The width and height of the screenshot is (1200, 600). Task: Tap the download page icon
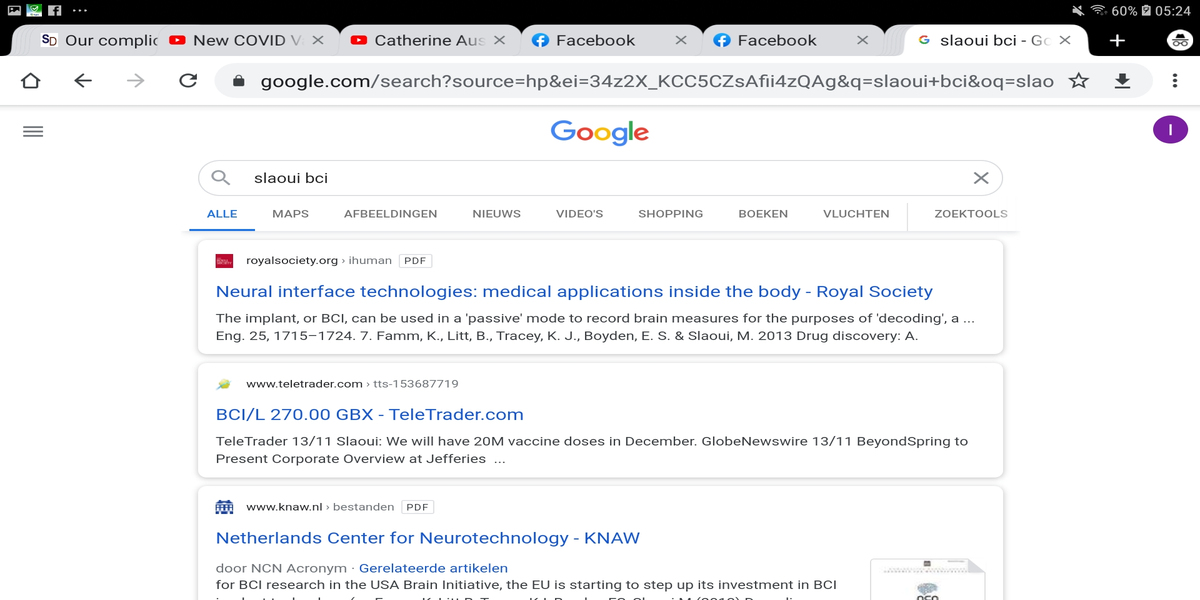tap(1122, 81)
